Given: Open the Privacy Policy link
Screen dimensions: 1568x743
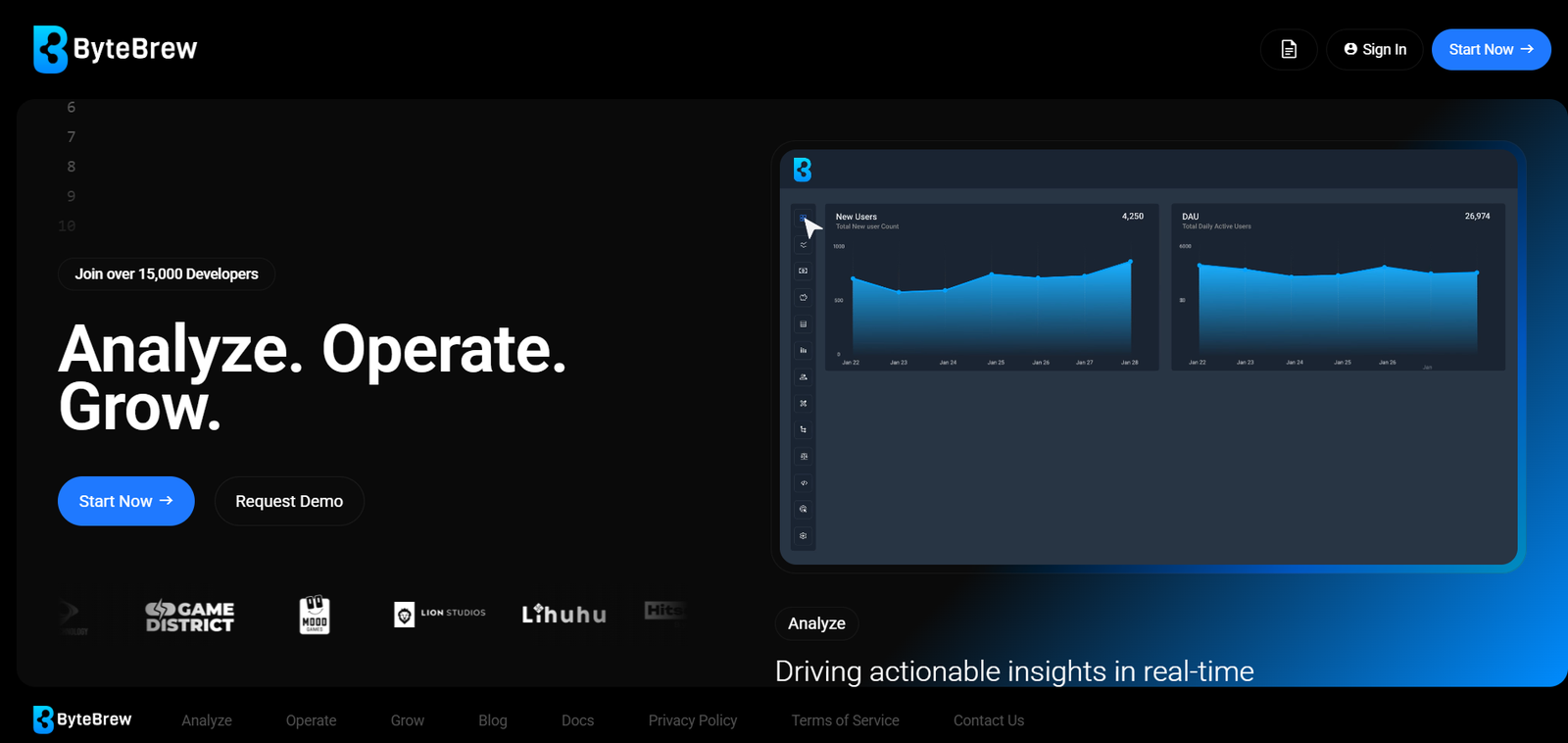Looking at the screenshot, I should pyautogui.click(x=692, y=720).
